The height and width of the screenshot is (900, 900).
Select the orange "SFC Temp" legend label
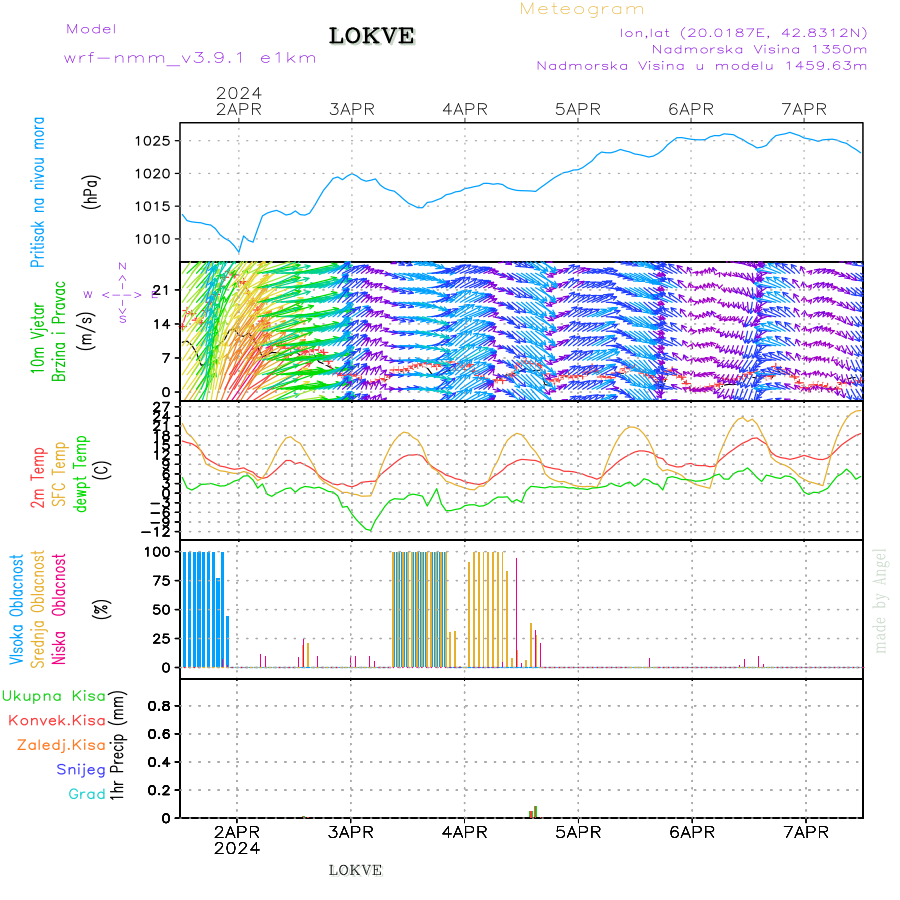(59, 474)
